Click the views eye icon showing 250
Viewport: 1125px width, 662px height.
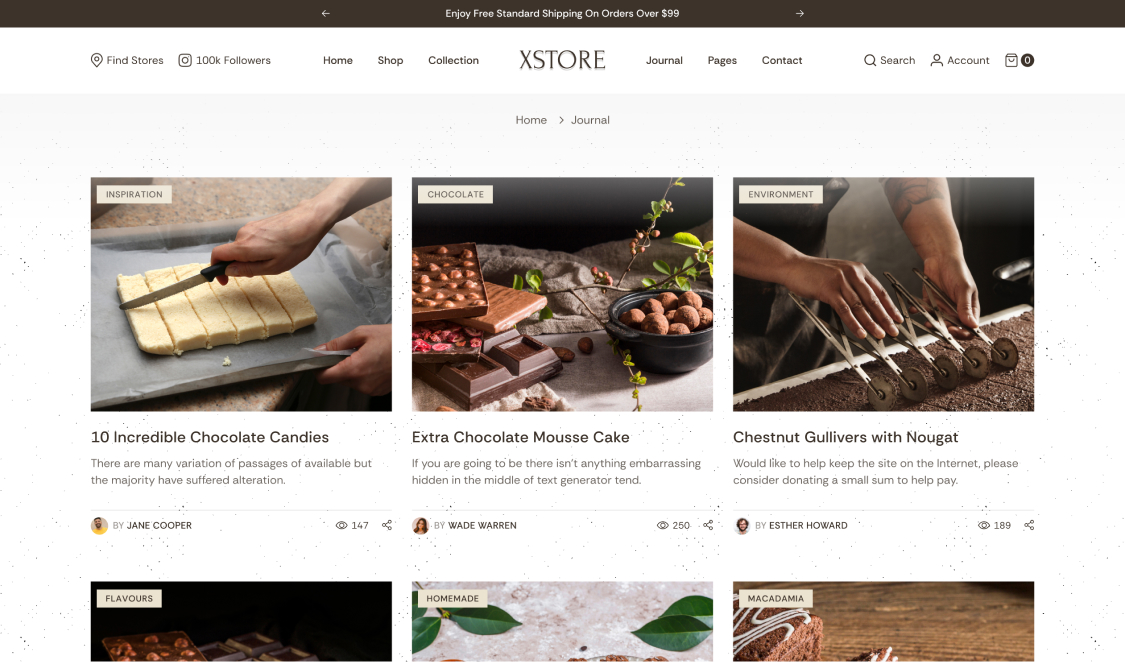click(662, 525)
